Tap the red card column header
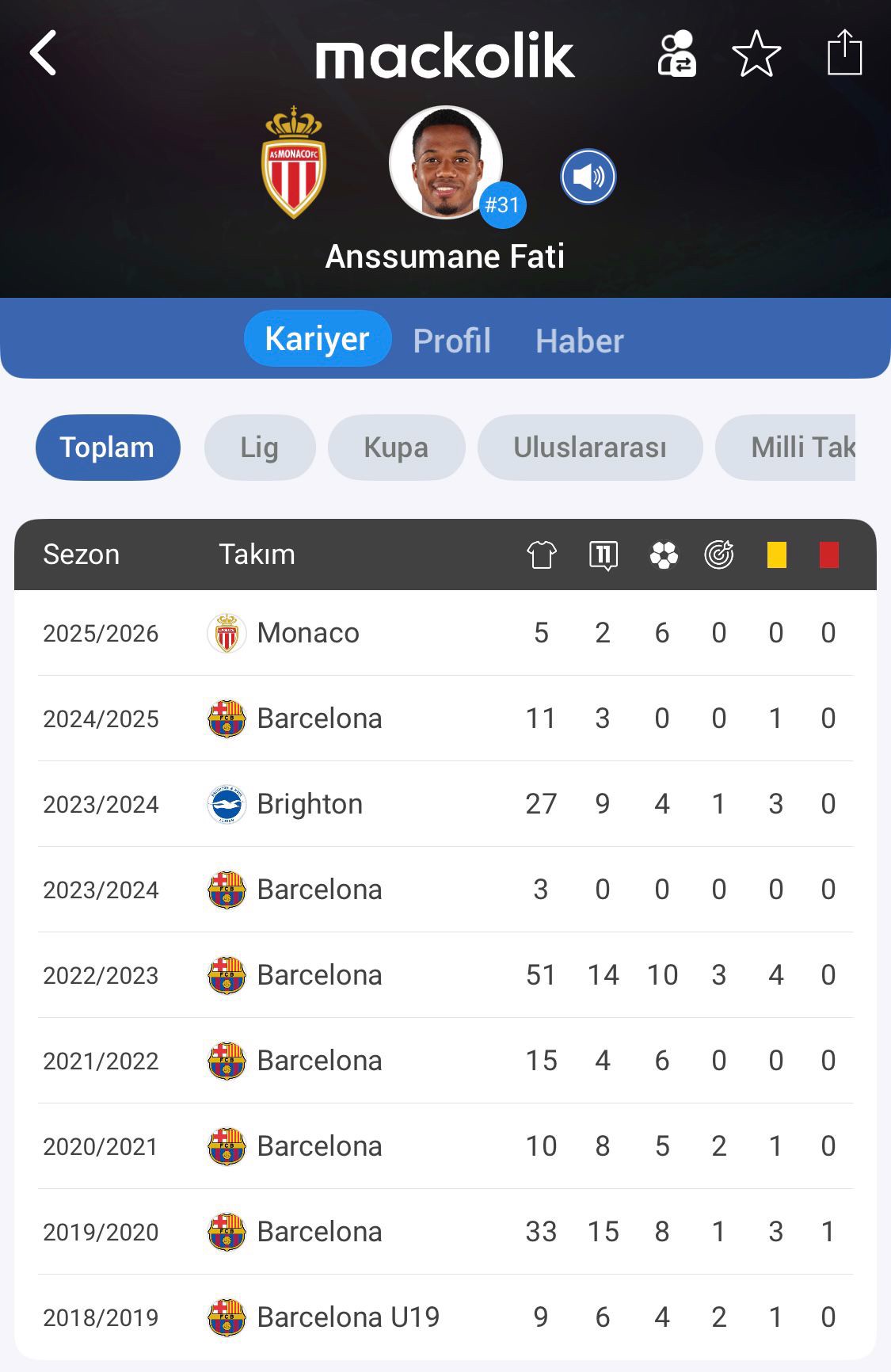Screen dimensions: 891x1372 click(828, 555)
